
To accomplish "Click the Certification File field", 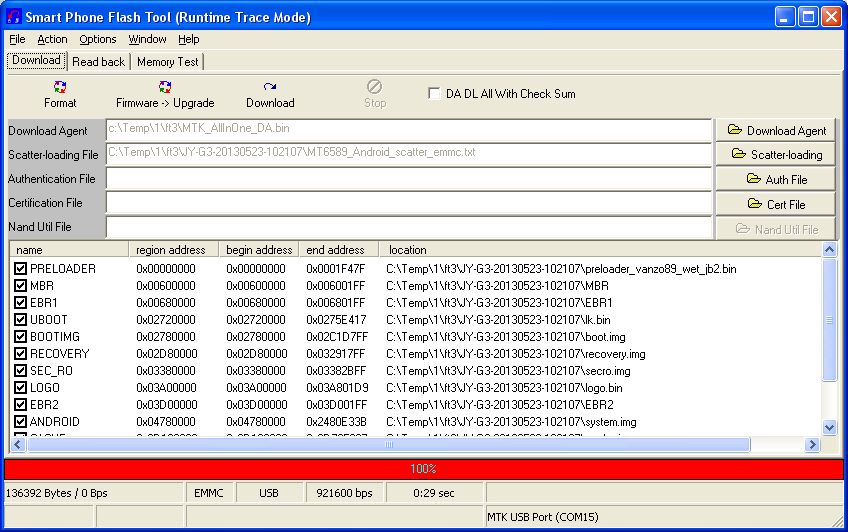I will 409,203.
